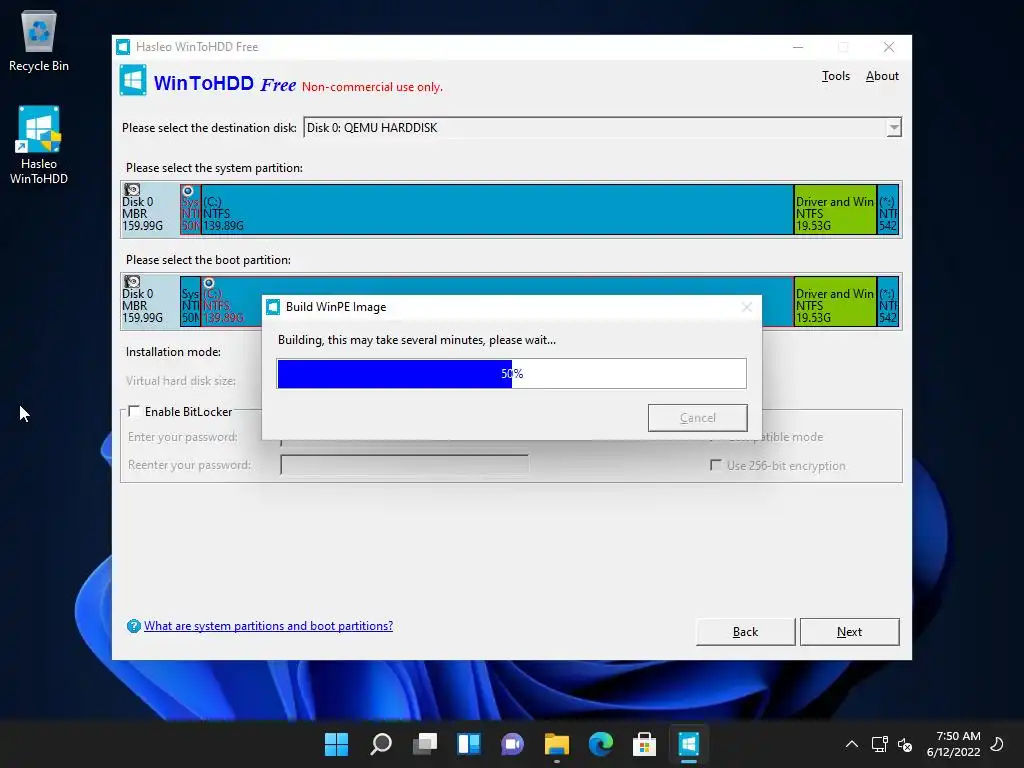
Task: Open the Chat taskbar icon
Action: pyautogui.click(x=513, y=744)
